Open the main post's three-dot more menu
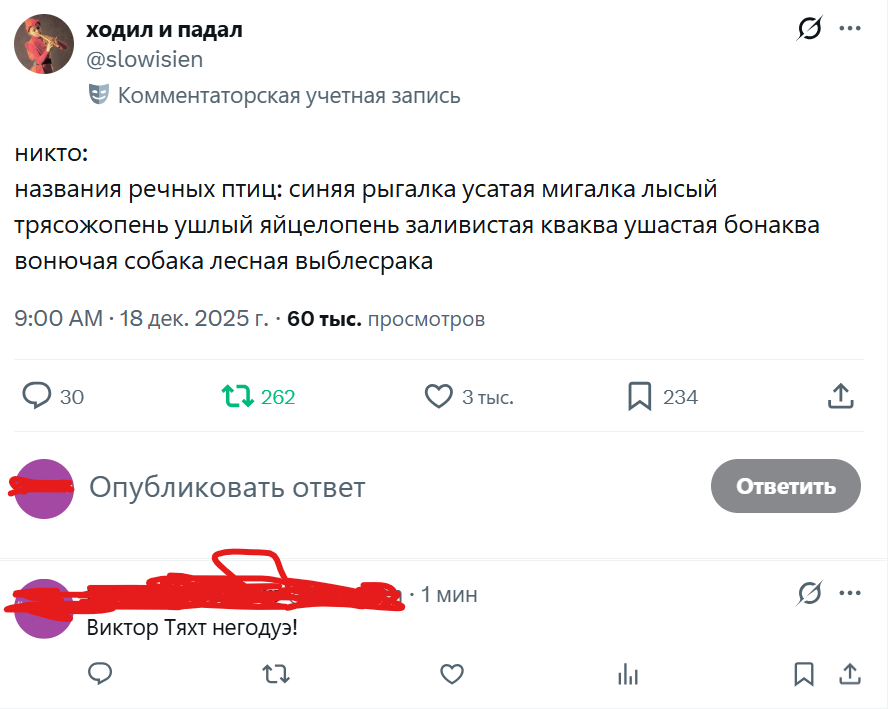This screenshot has width=889, height=709. click(x=850, y=30)
